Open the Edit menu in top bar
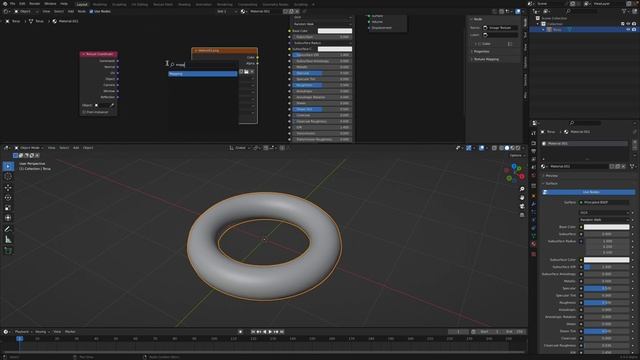This screenshot has width=640, height=360. [x=22, y=4]
